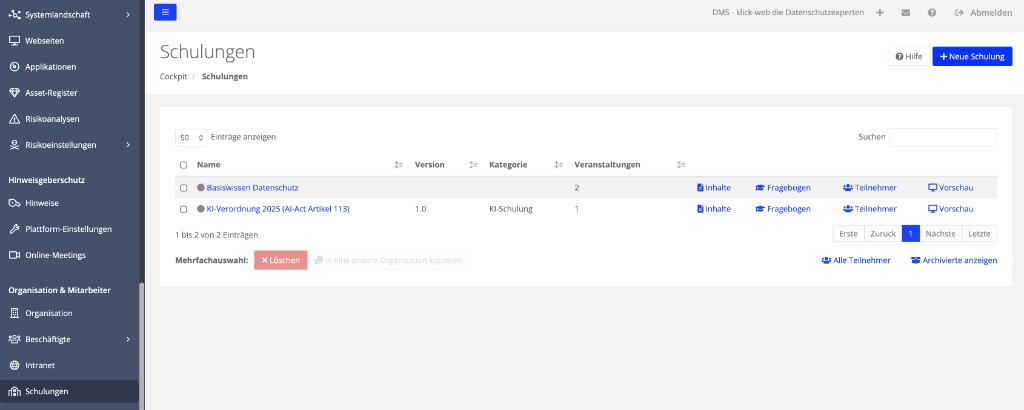Click the status dot beside Basiswissen Datenschutz
Image resolution: width=1024 pixels, height=410 pixels.
click(200, 187)
